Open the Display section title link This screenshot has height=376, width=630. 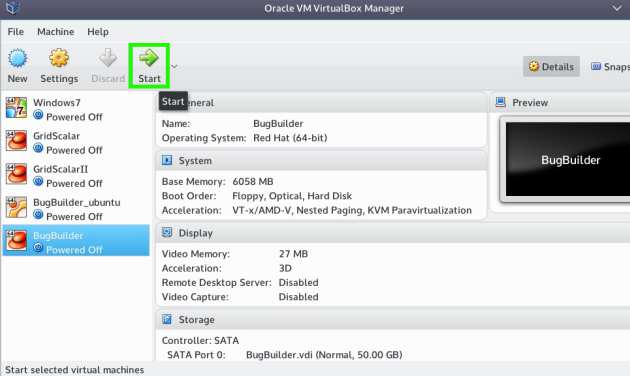point(195,233)
